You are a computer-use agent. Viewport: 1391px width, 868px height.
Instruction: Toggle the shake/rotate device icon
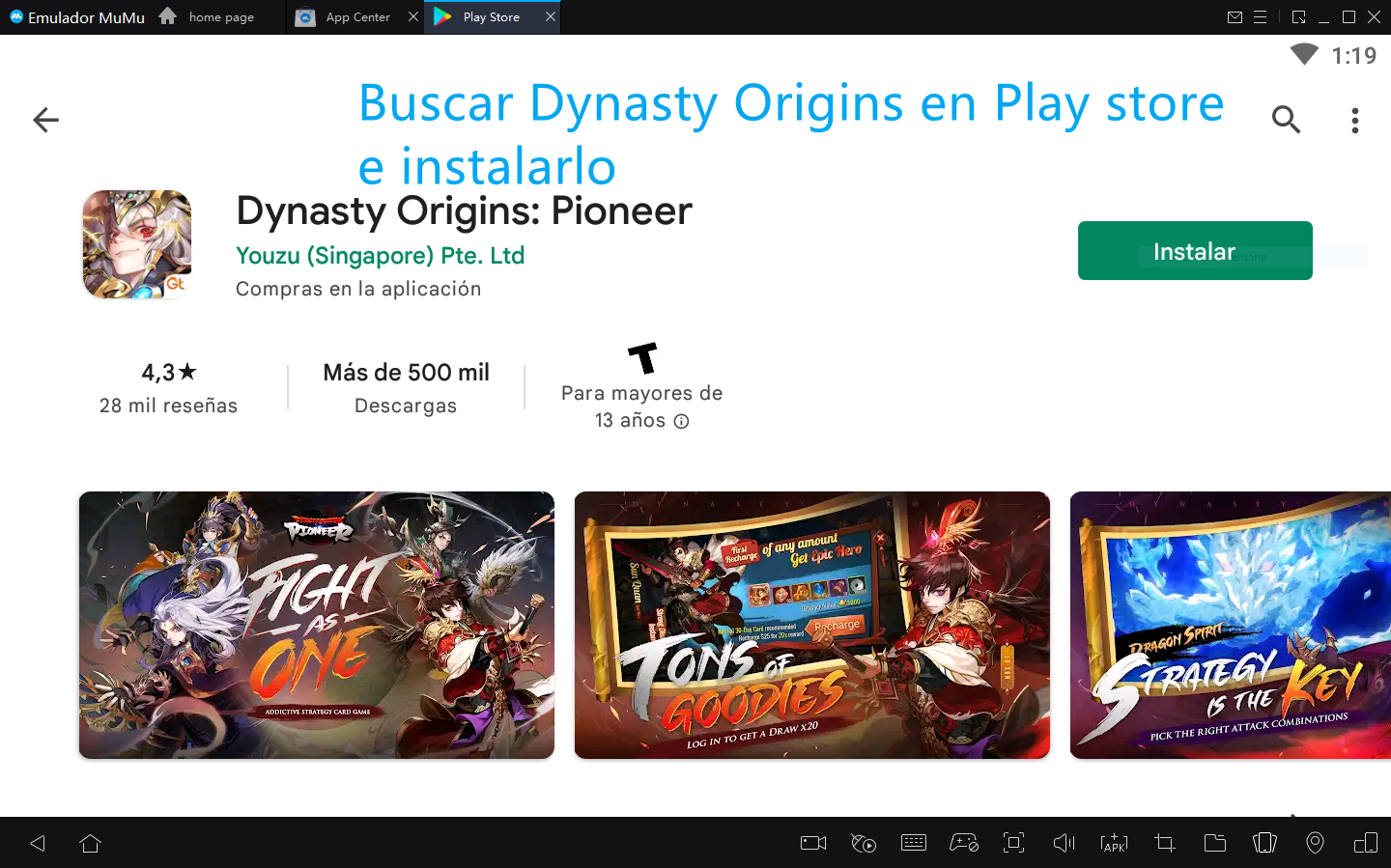(1264, 843)
